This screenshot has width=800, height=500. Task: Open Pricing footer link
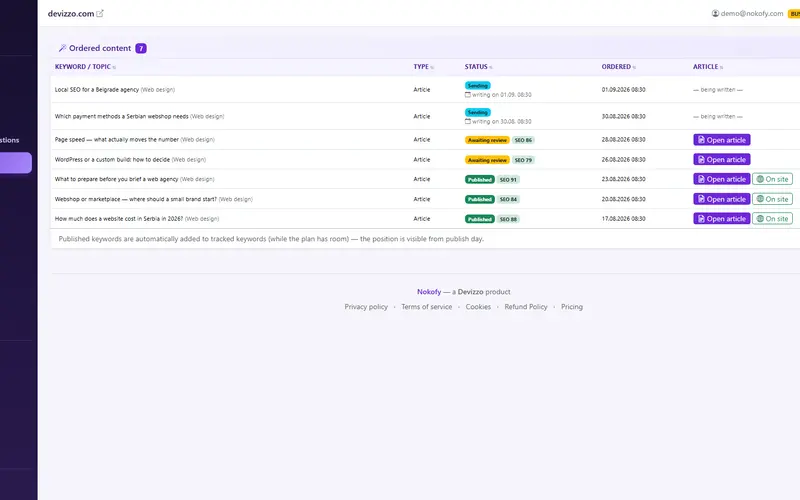pos(571,307)
